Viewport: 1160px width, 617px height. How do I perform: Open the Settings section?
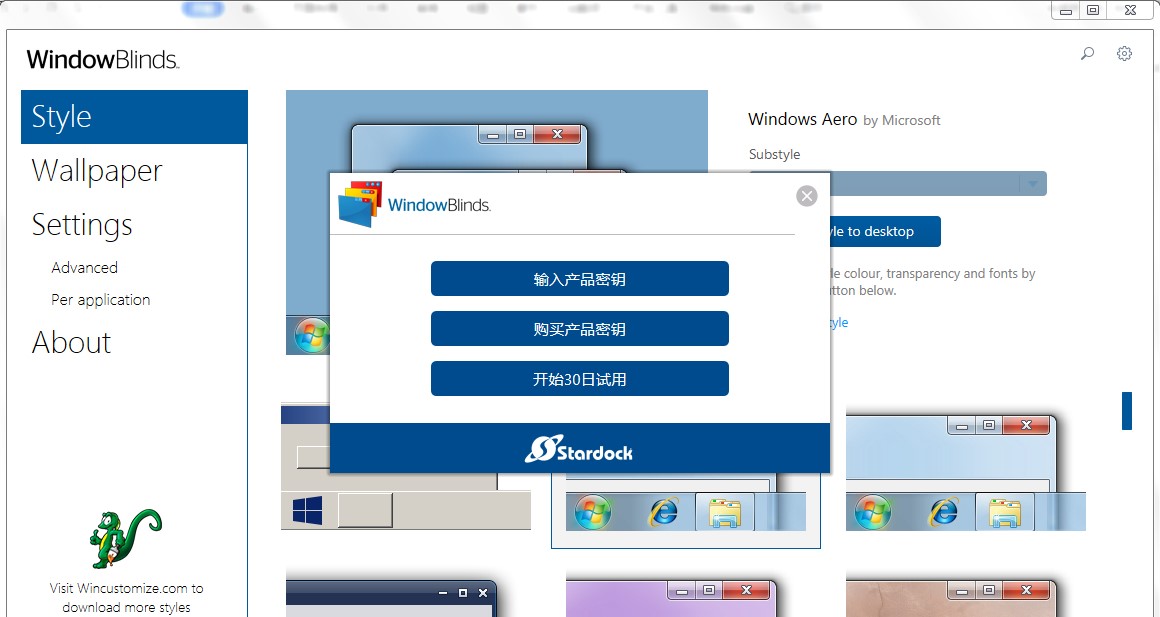[81, 225]
